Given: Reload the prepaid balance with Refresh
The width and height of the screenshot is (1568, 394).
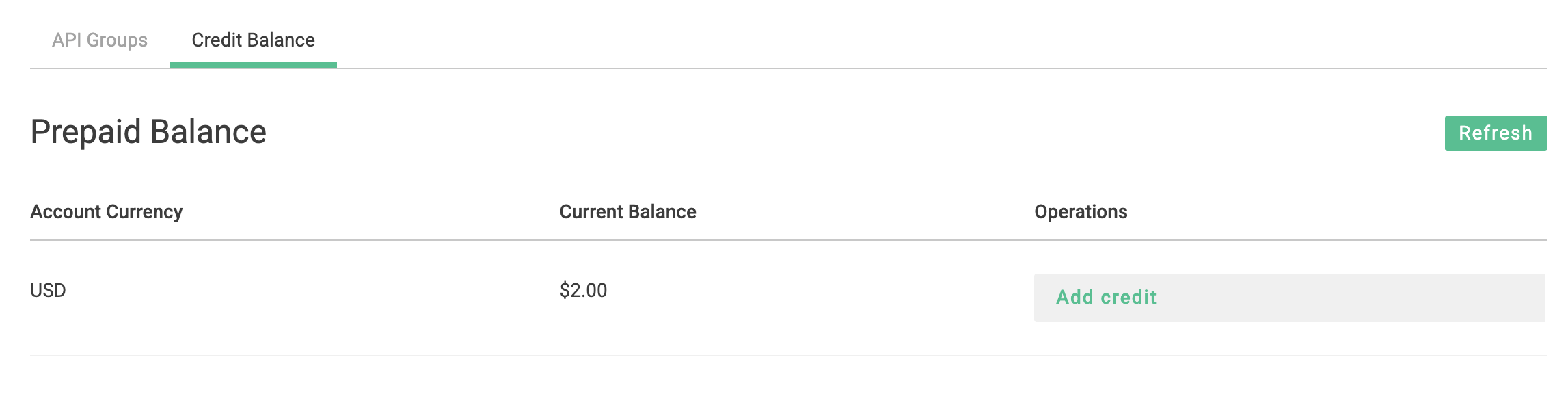Looking at the screenshot, I should pos(1495,133).
